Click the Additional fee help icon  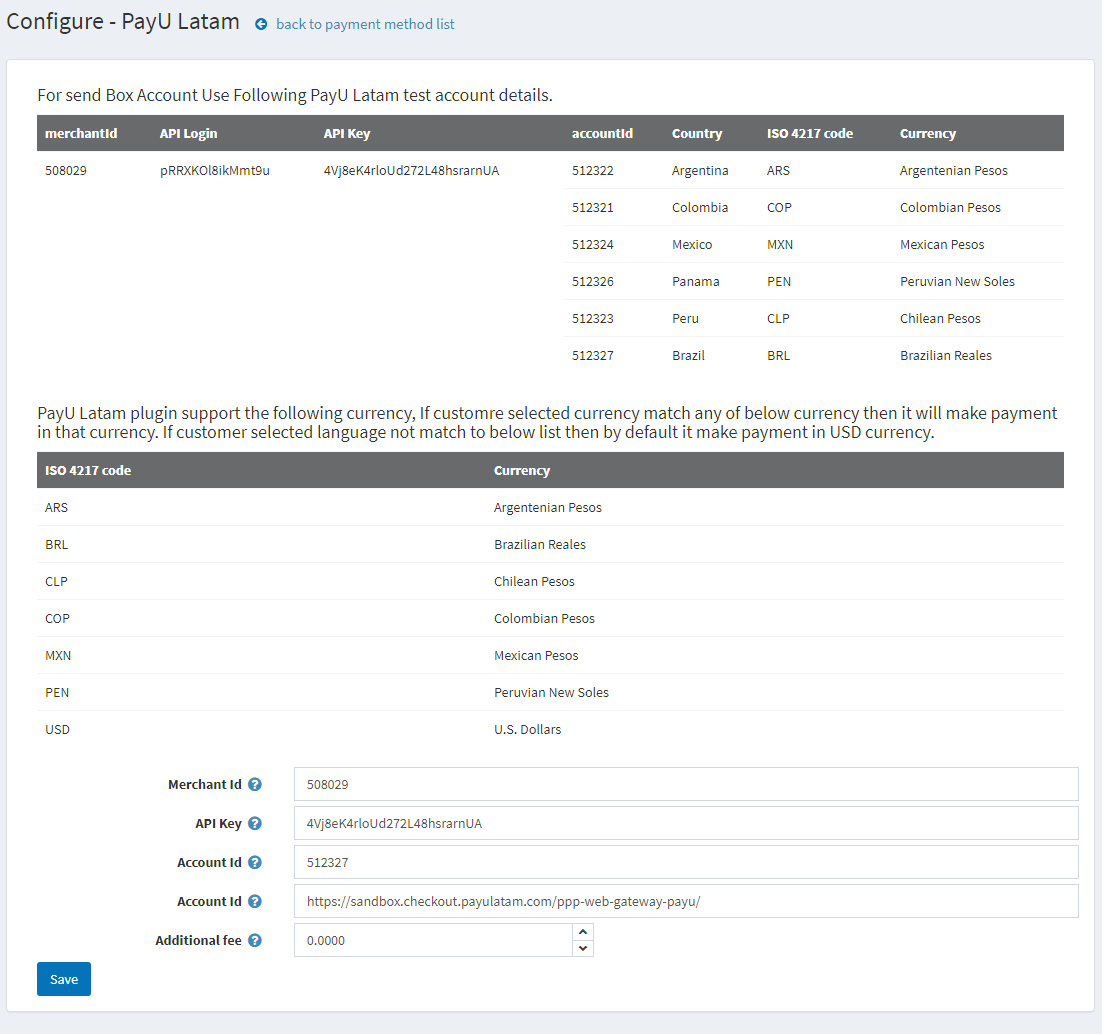(255, 941)
